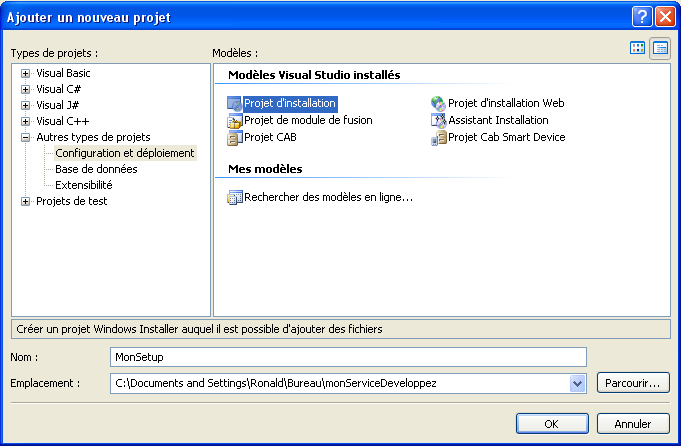Select the Projet Cab Smart Device icon
This screenshot has width=681, height=446.
[438, 137]
